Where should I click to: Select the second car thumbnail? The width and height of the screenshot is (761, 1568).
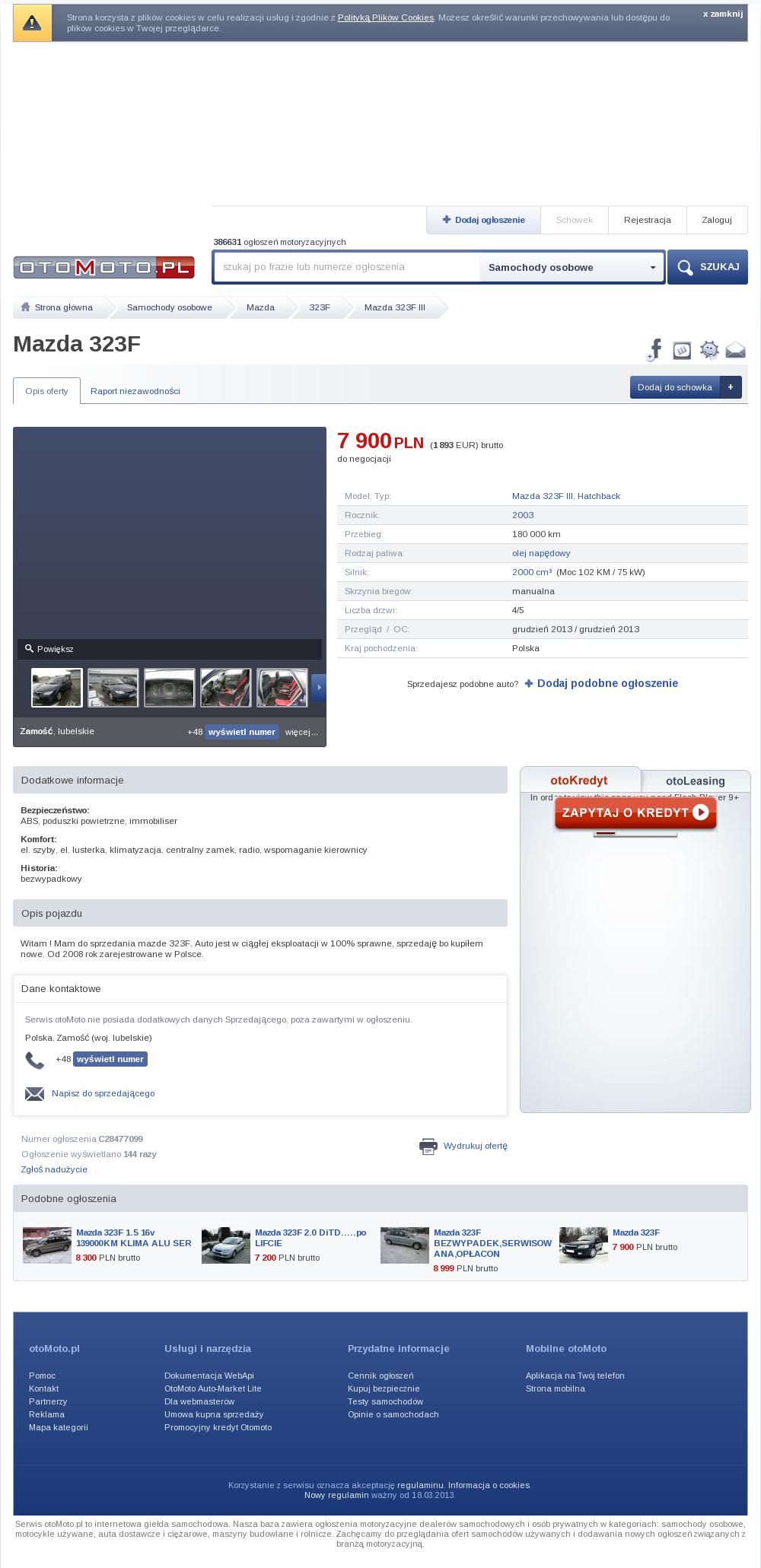click(x=113, y=688)
